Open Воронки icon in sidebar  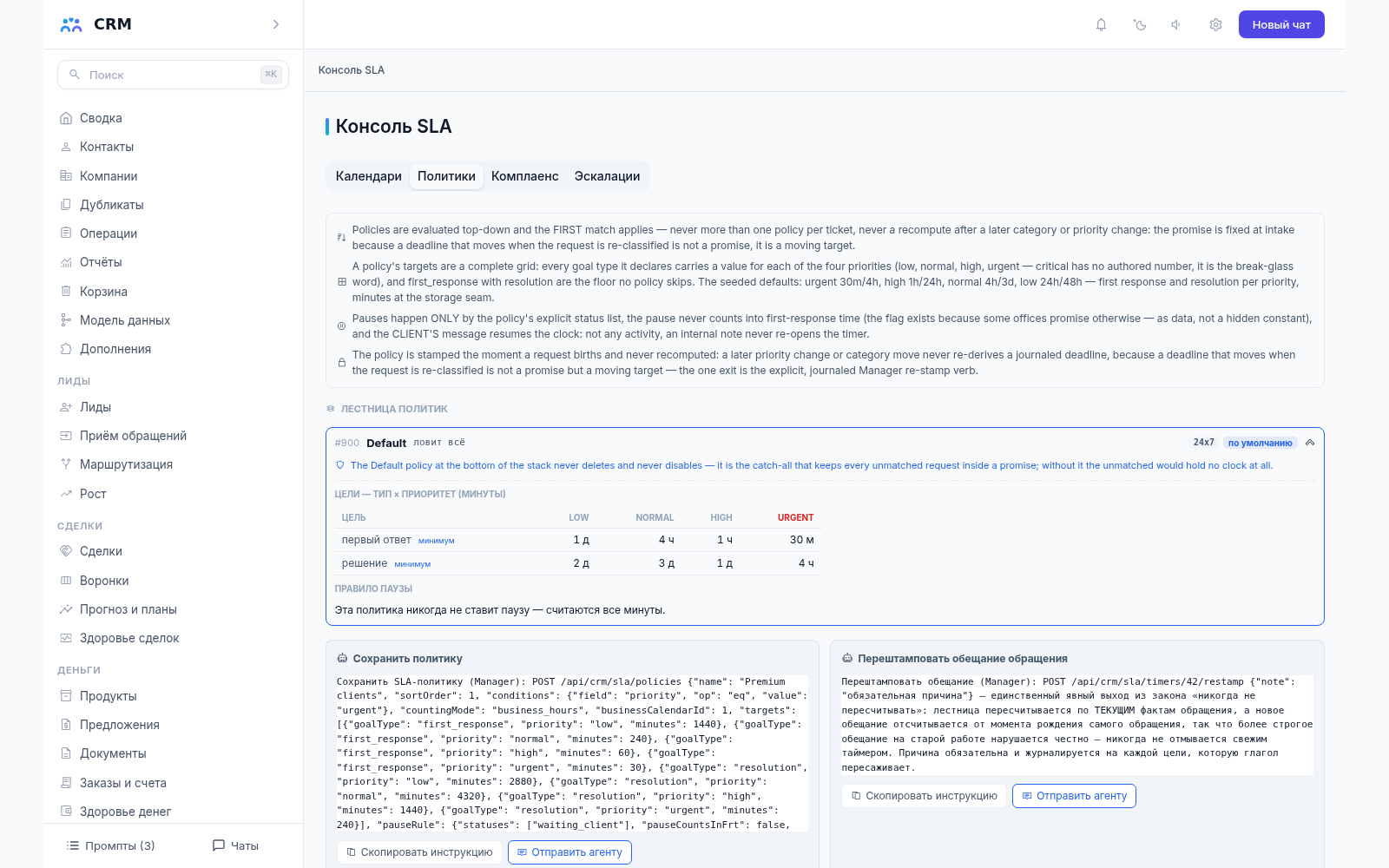click(x=66, y=581)
